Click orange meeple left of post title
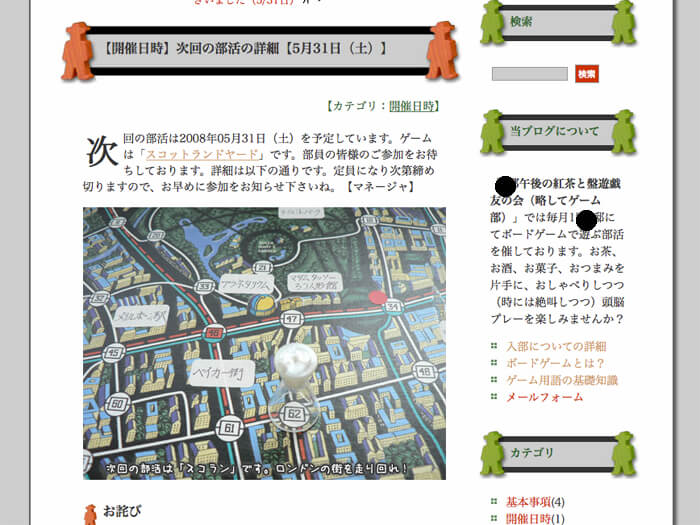700x525 pixels. 78,51
